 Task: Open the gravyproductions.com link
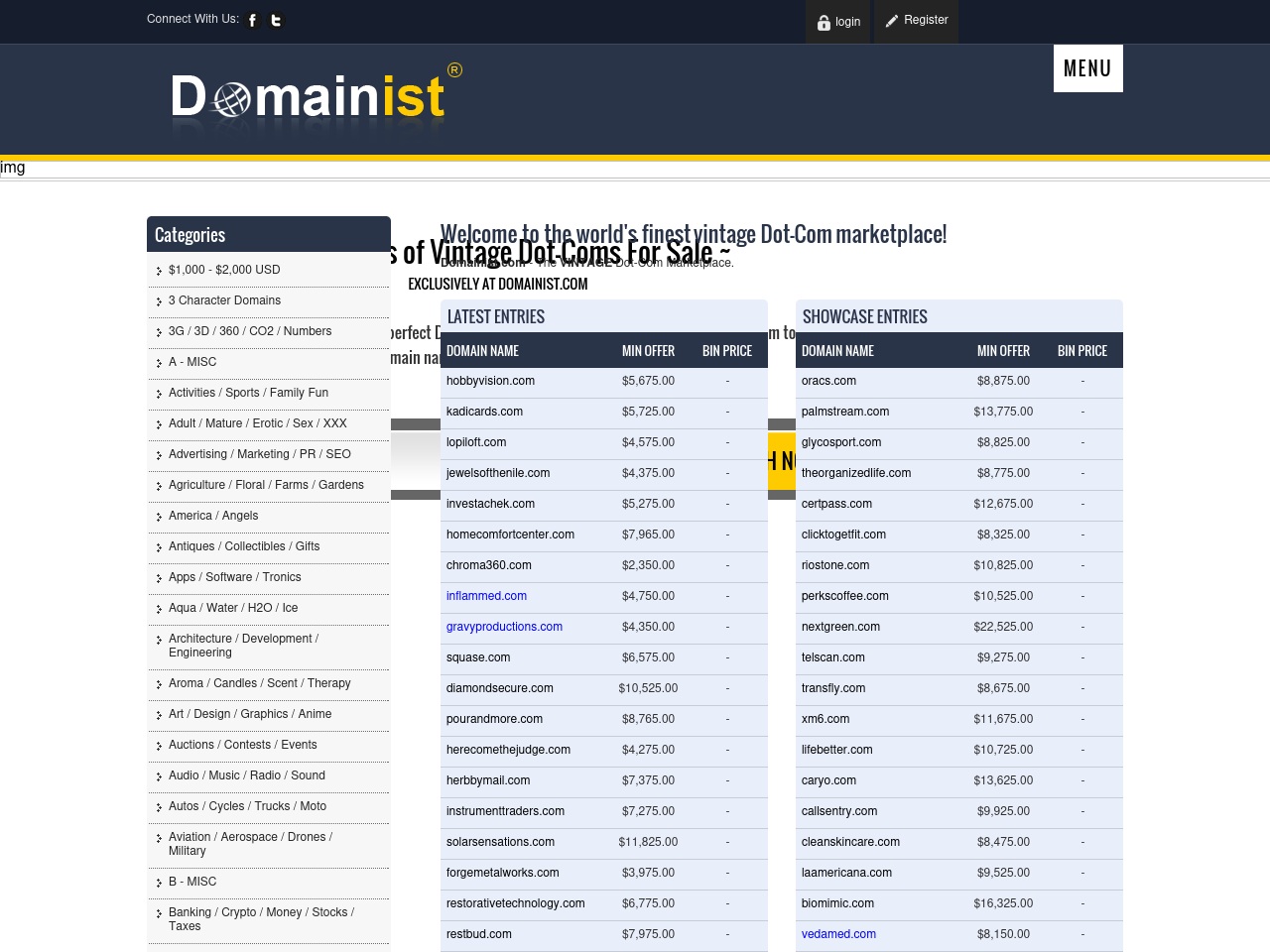click(504, 627)
